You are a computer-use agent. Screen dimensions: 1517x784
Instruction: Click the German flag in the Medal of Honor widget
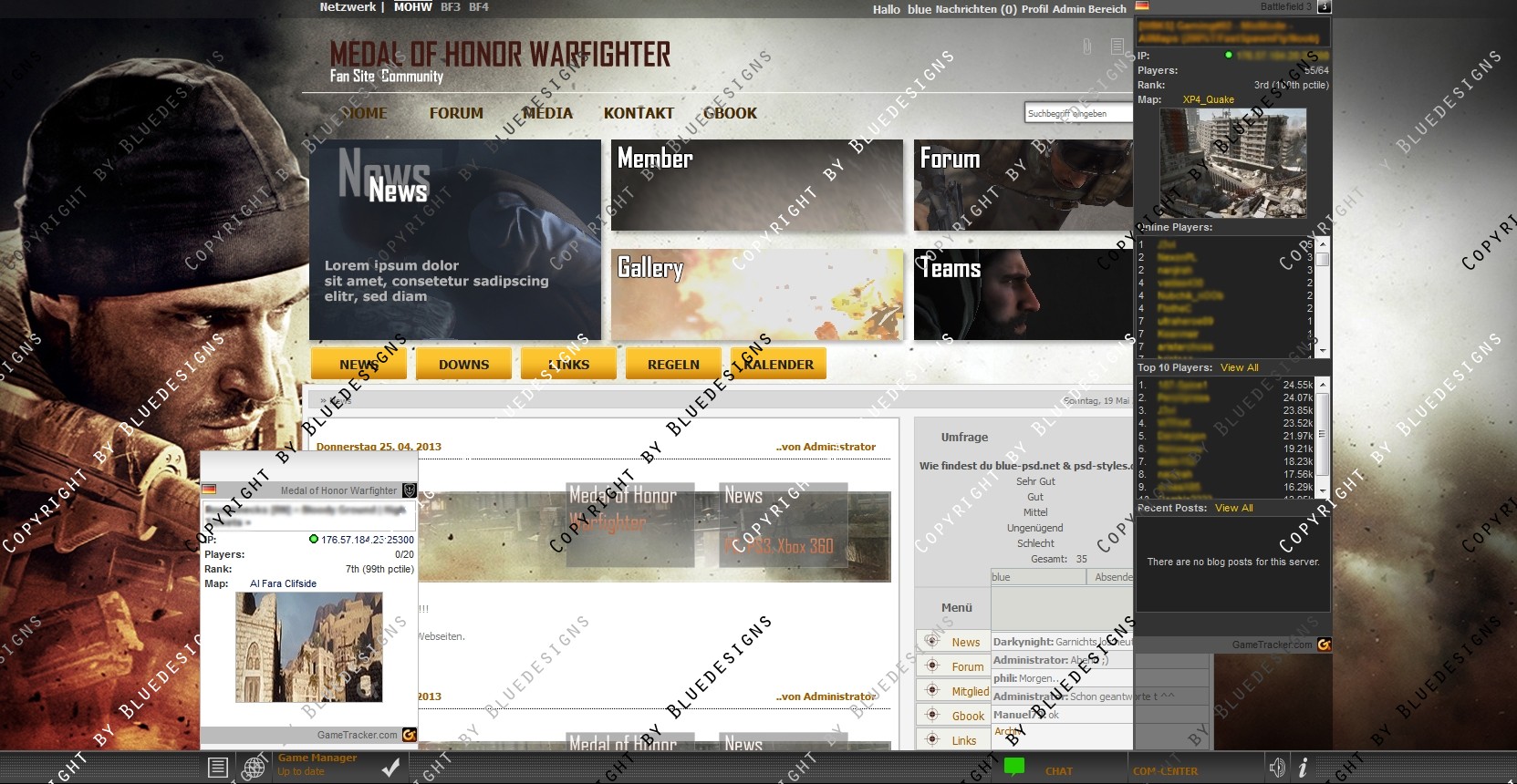point(209,490)
